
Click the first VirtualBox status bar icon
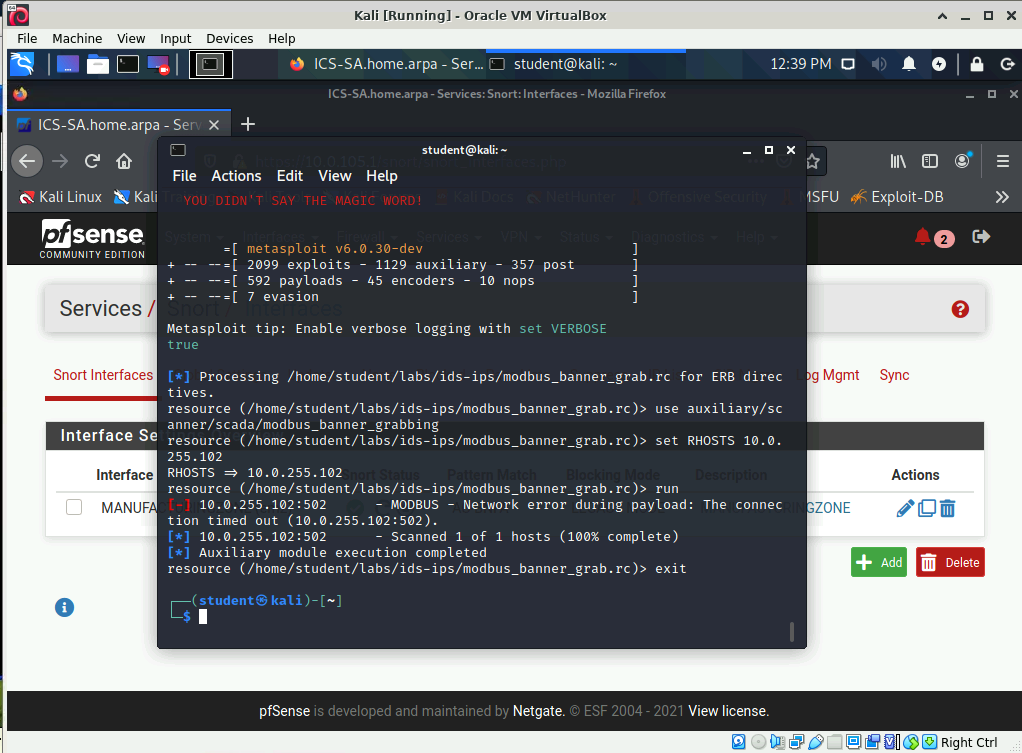point(738,742)
